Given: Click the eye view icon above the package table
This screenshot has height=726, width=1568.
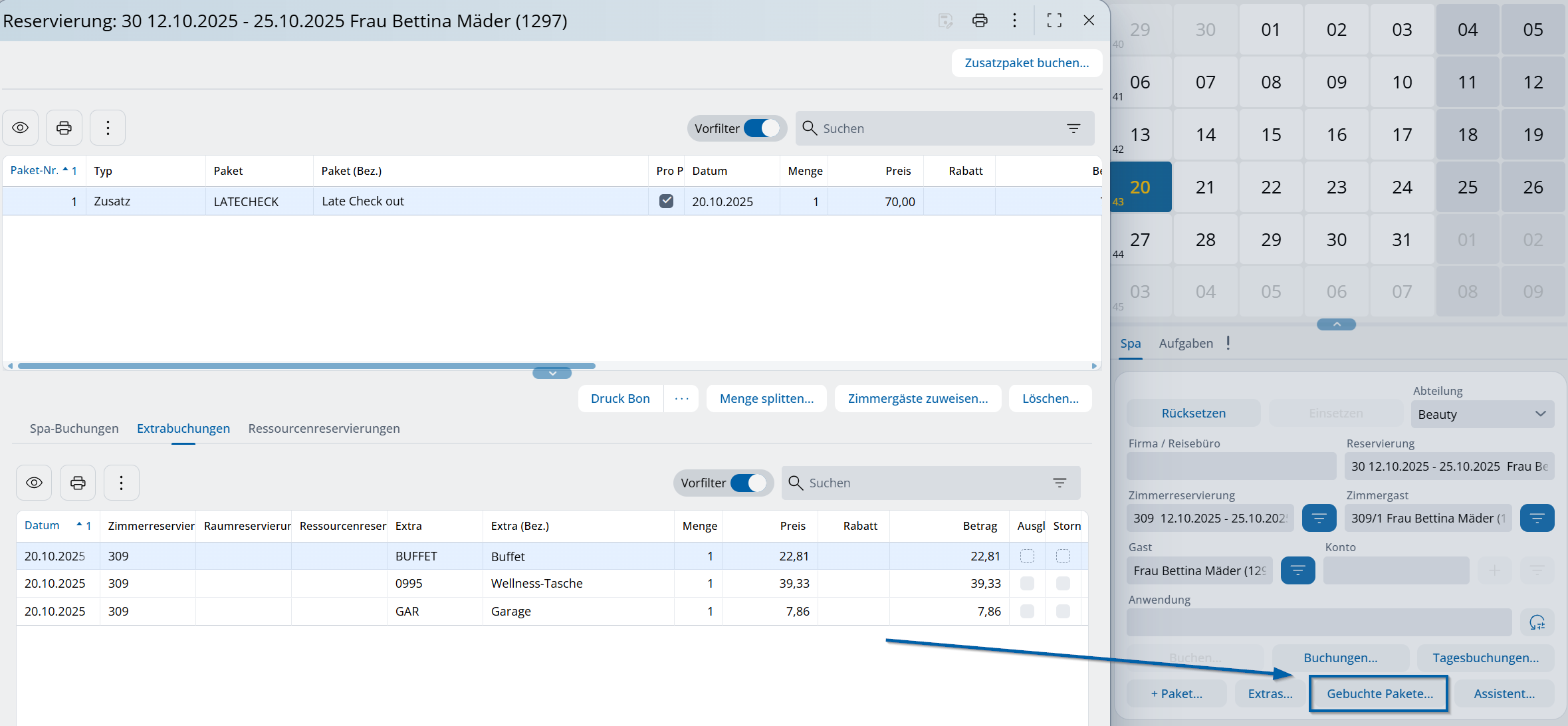Looking at the screenshot, I should [21, 128].
